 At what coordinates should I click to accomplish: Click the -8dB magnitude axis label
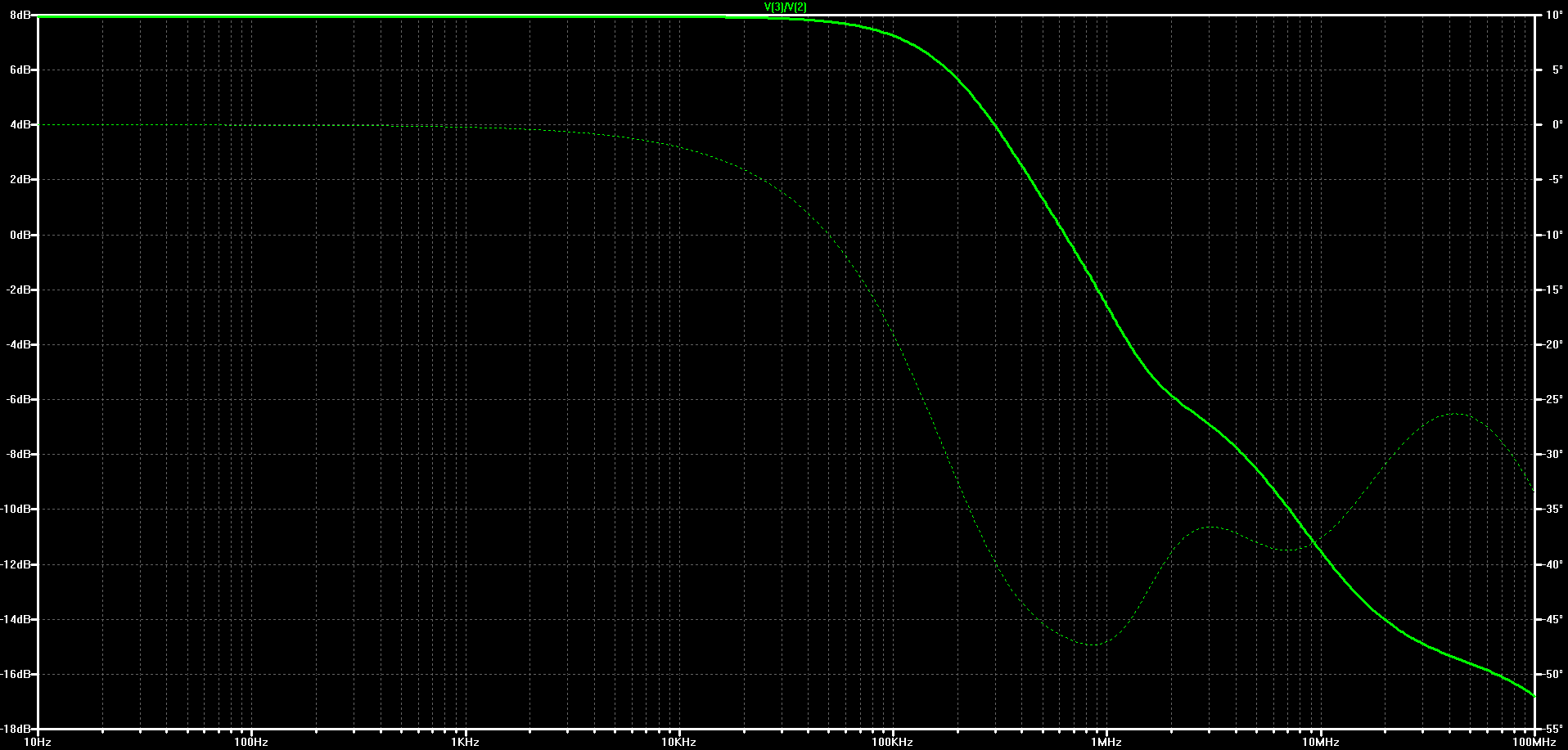pyautogui.click(x=19, y=454)
